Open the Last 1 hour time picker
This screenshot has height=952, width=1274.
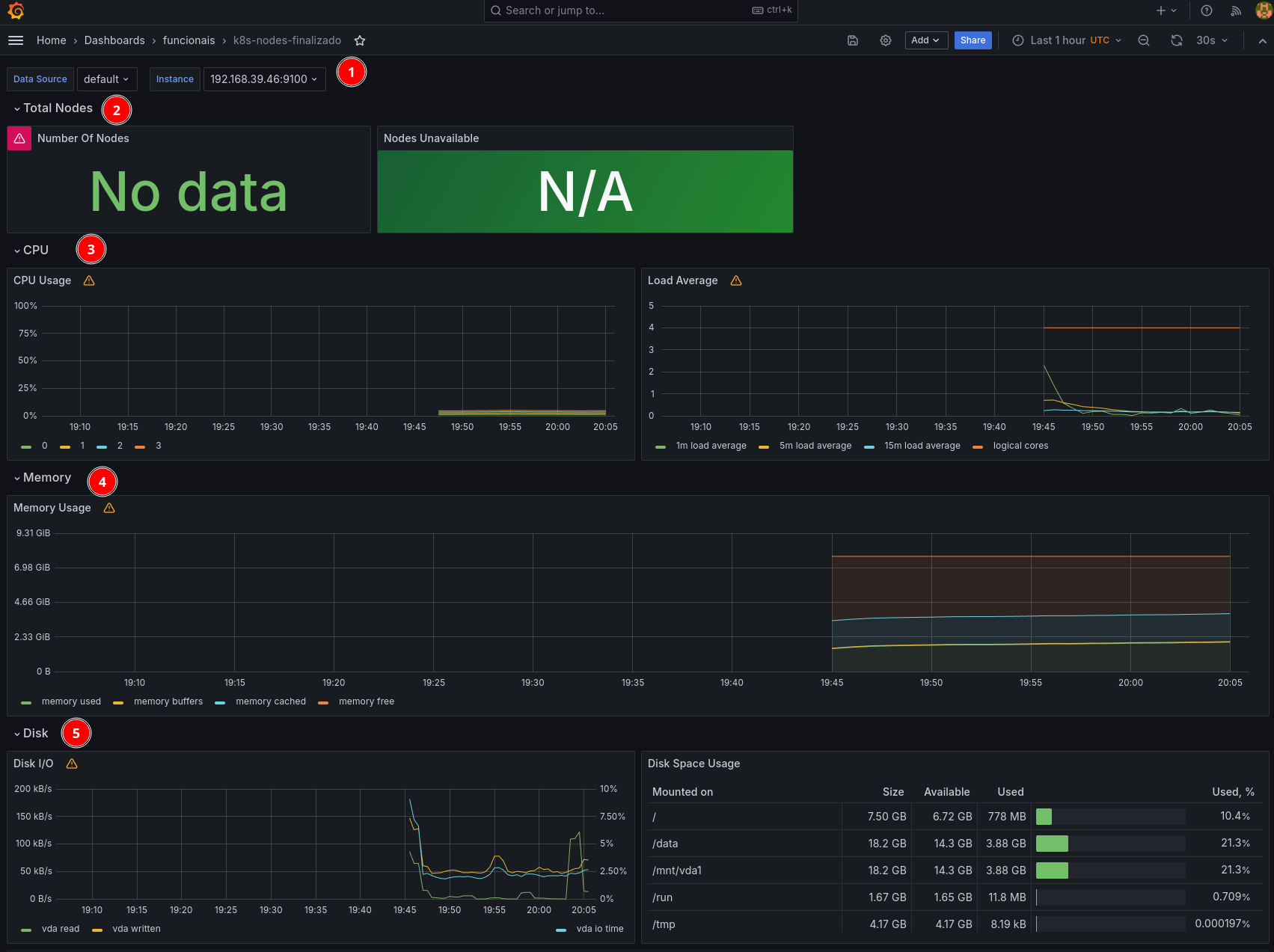pyautogui.click(x=1067, y=40)
